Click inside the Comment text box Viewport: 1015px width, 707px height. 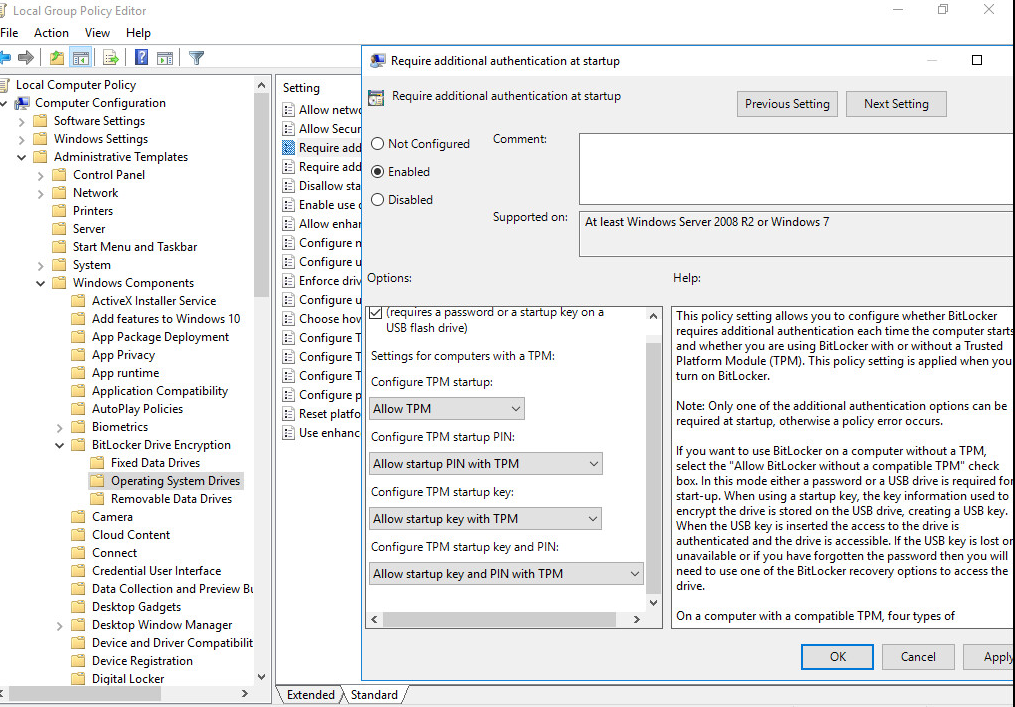pos(795,168)
